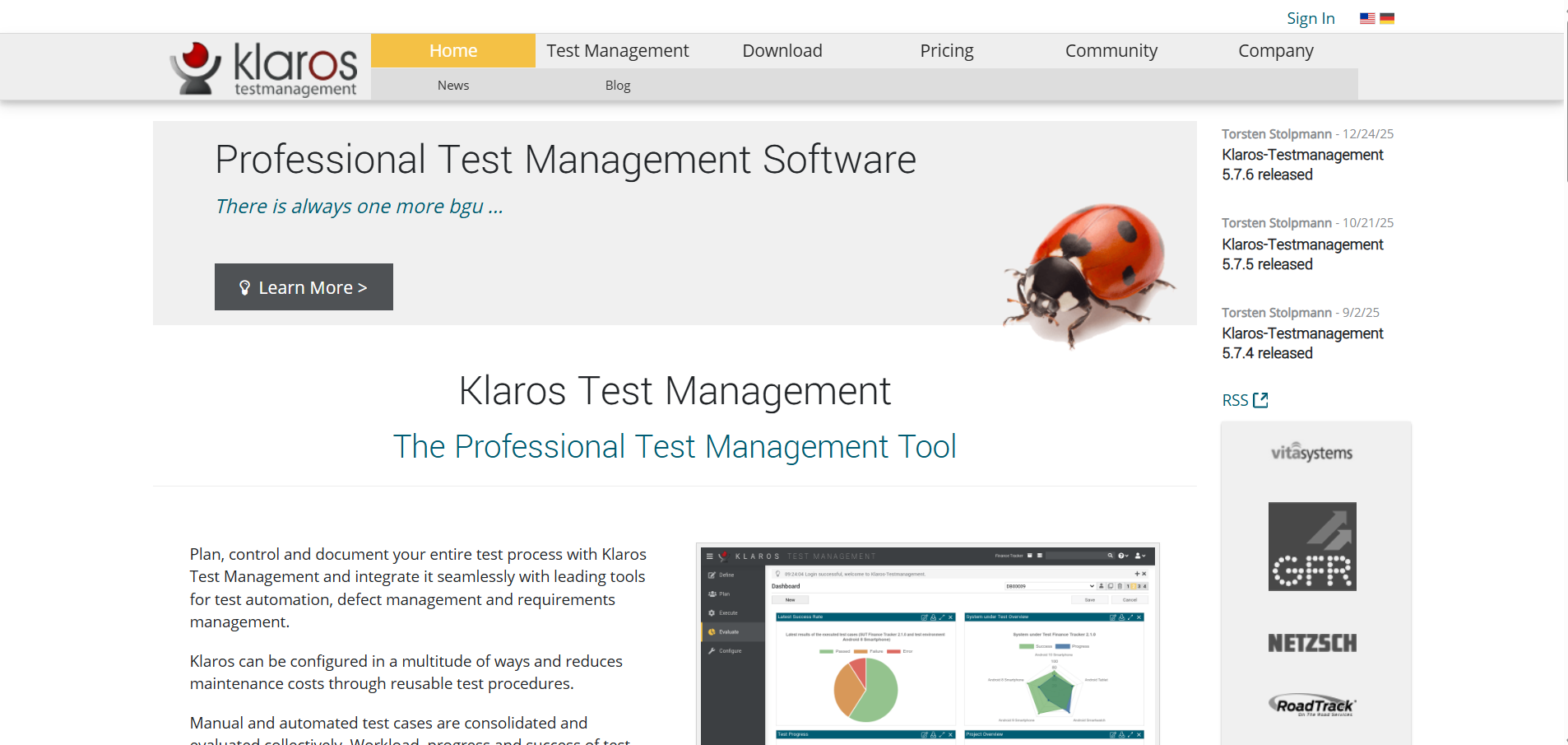Switch language to German via flag
The width and height of the screenshot is (1568, 745).
pyautogui.click(x=1387, y=18)
